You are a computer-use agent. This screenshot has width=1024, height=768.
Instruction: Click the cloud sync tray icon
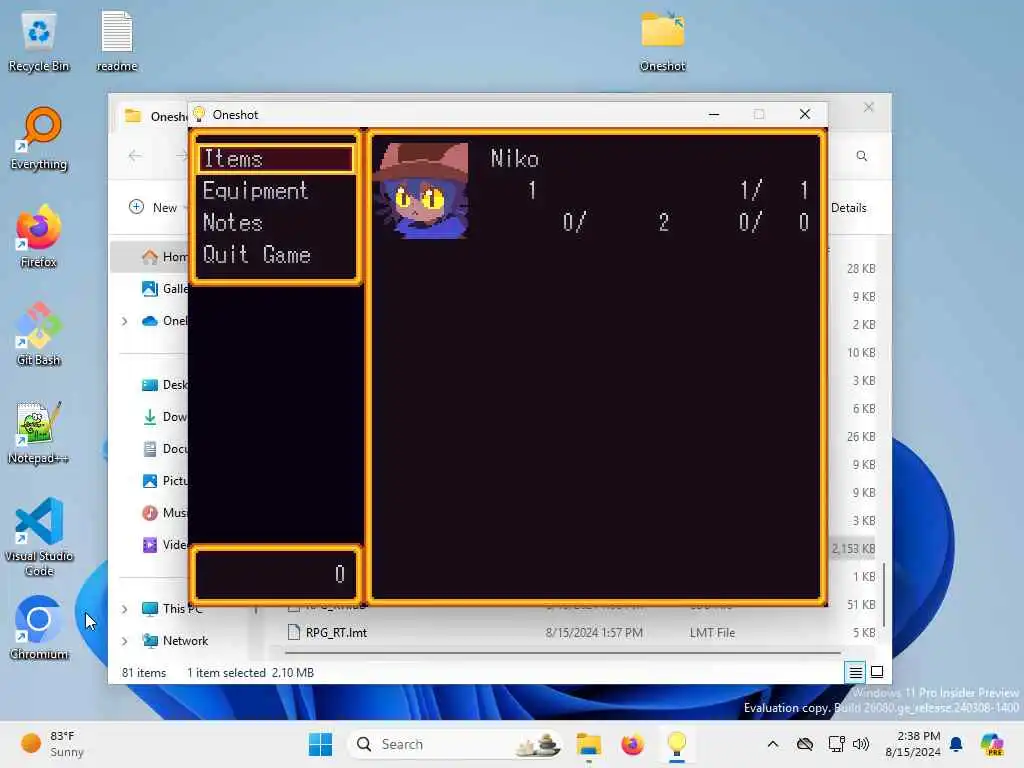pos(805,744)
